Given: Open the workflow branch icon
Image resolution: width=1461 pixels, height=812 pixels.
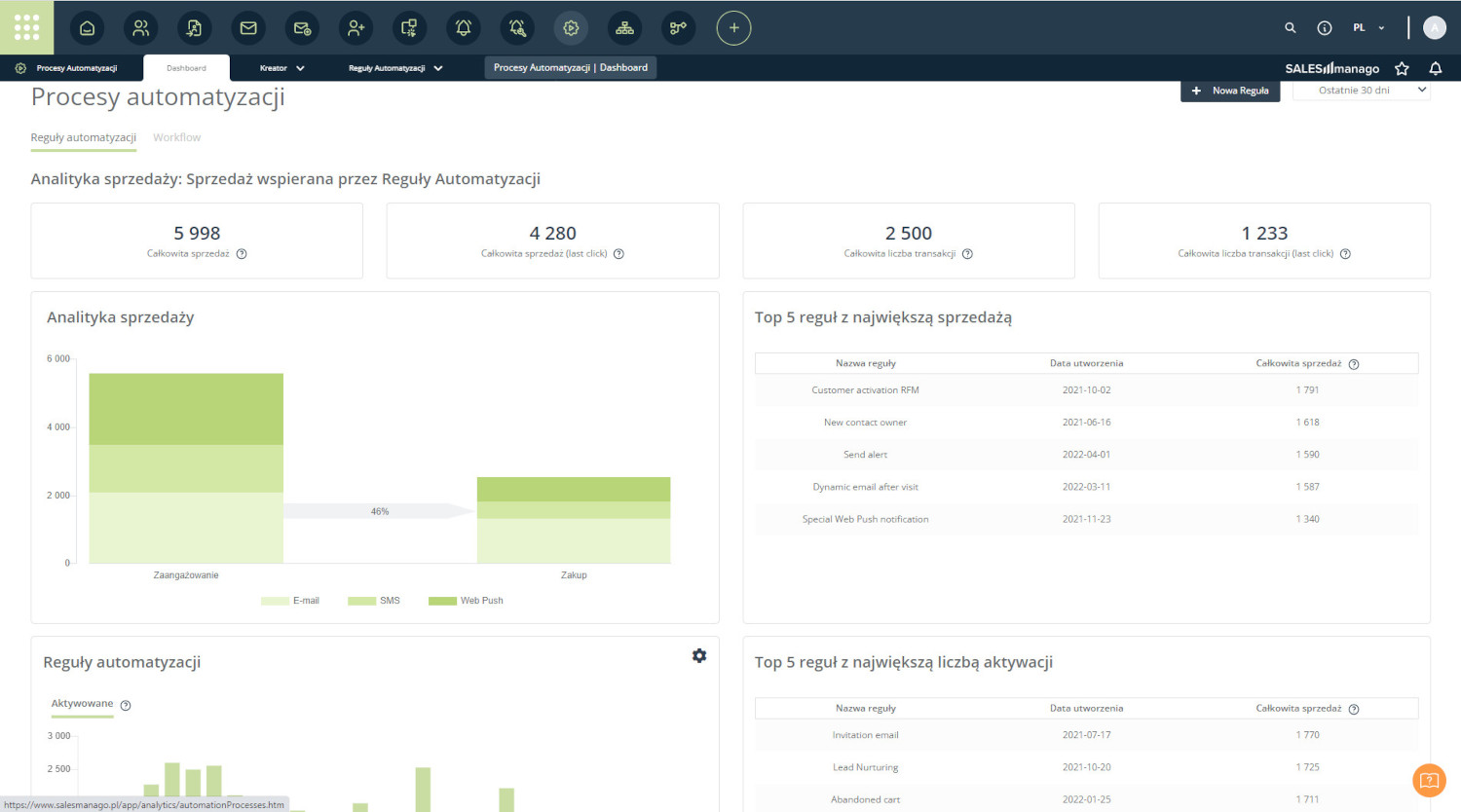Looking at the screenshot, I should [x=679, y=28].
